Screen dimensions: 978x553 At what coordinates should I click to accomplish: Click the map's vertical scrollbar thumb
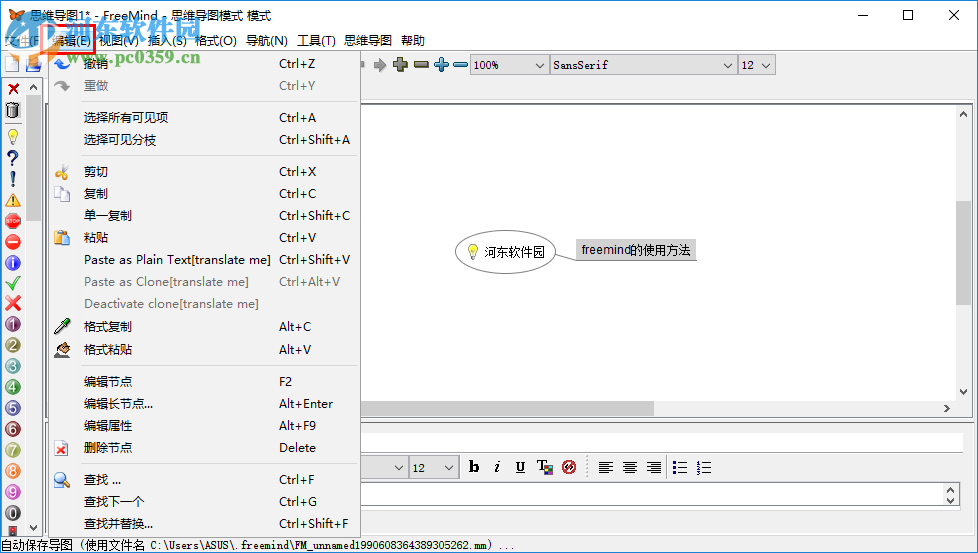pyautogui.click(x=963, y=252)
